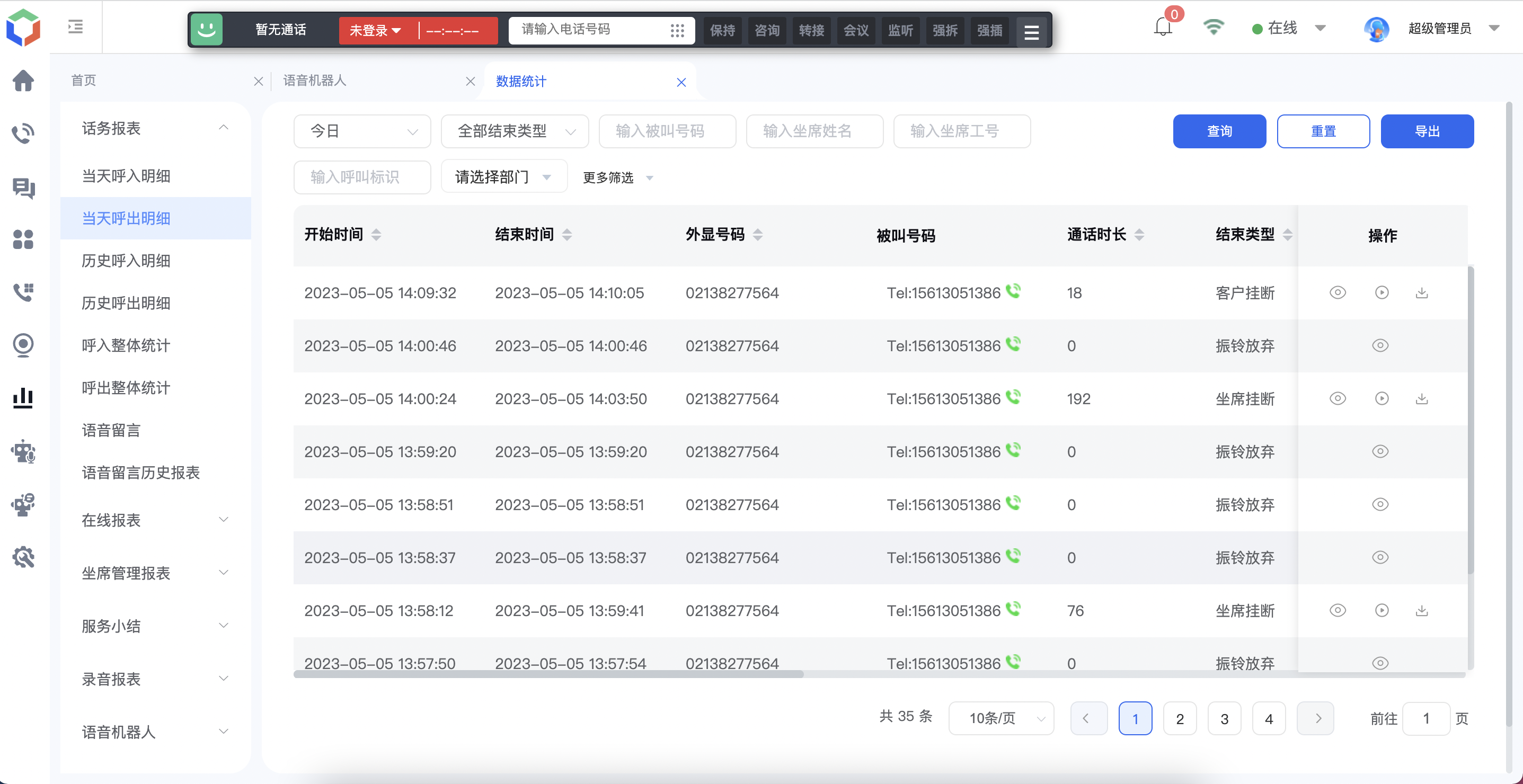Click the super administrator avatar
The width and height of the screenshot is (1523, 784).
[1376, 29]
